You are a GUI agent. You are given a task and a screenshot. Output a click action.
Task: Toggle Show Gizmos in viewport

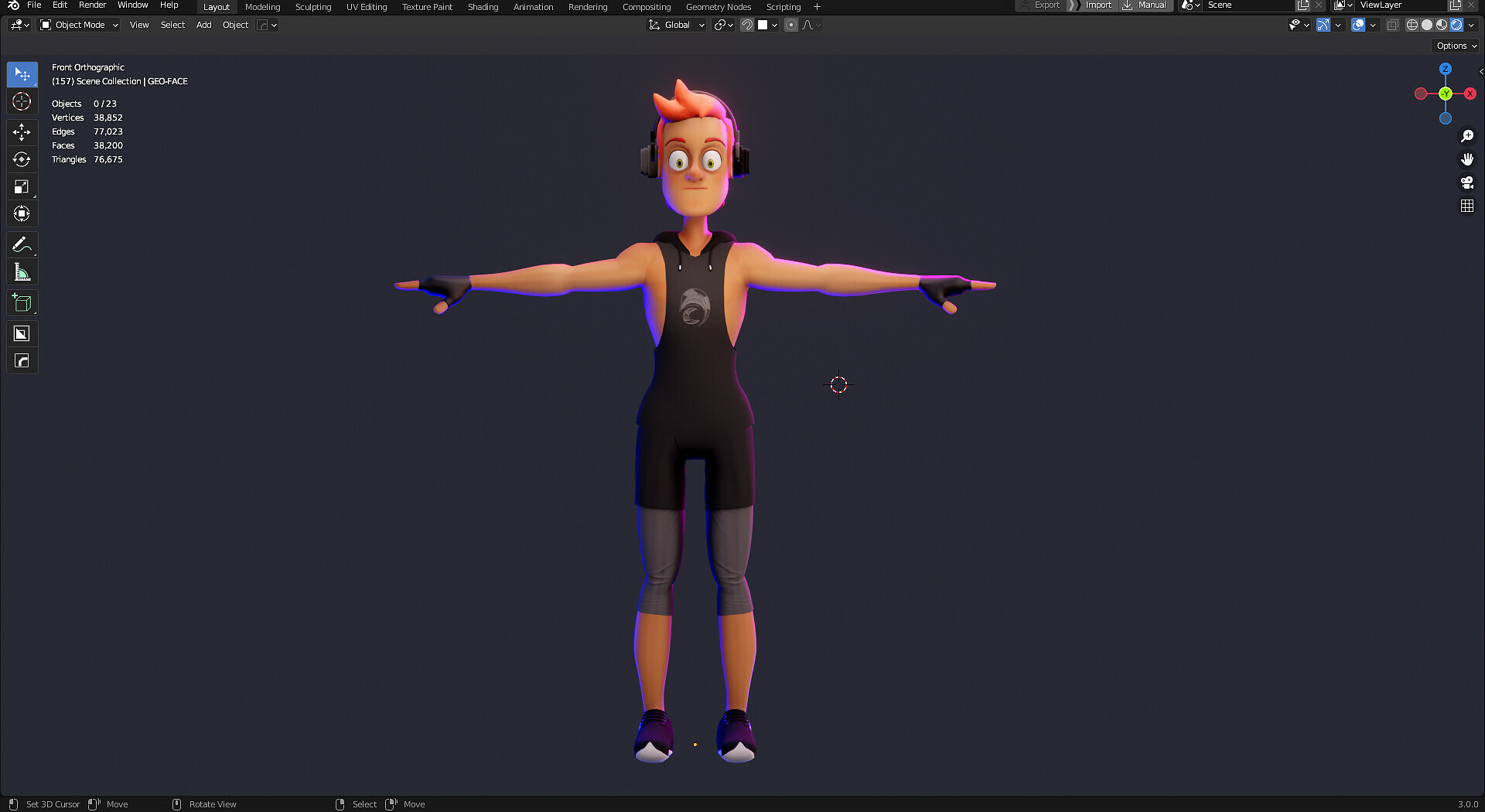1323,25
